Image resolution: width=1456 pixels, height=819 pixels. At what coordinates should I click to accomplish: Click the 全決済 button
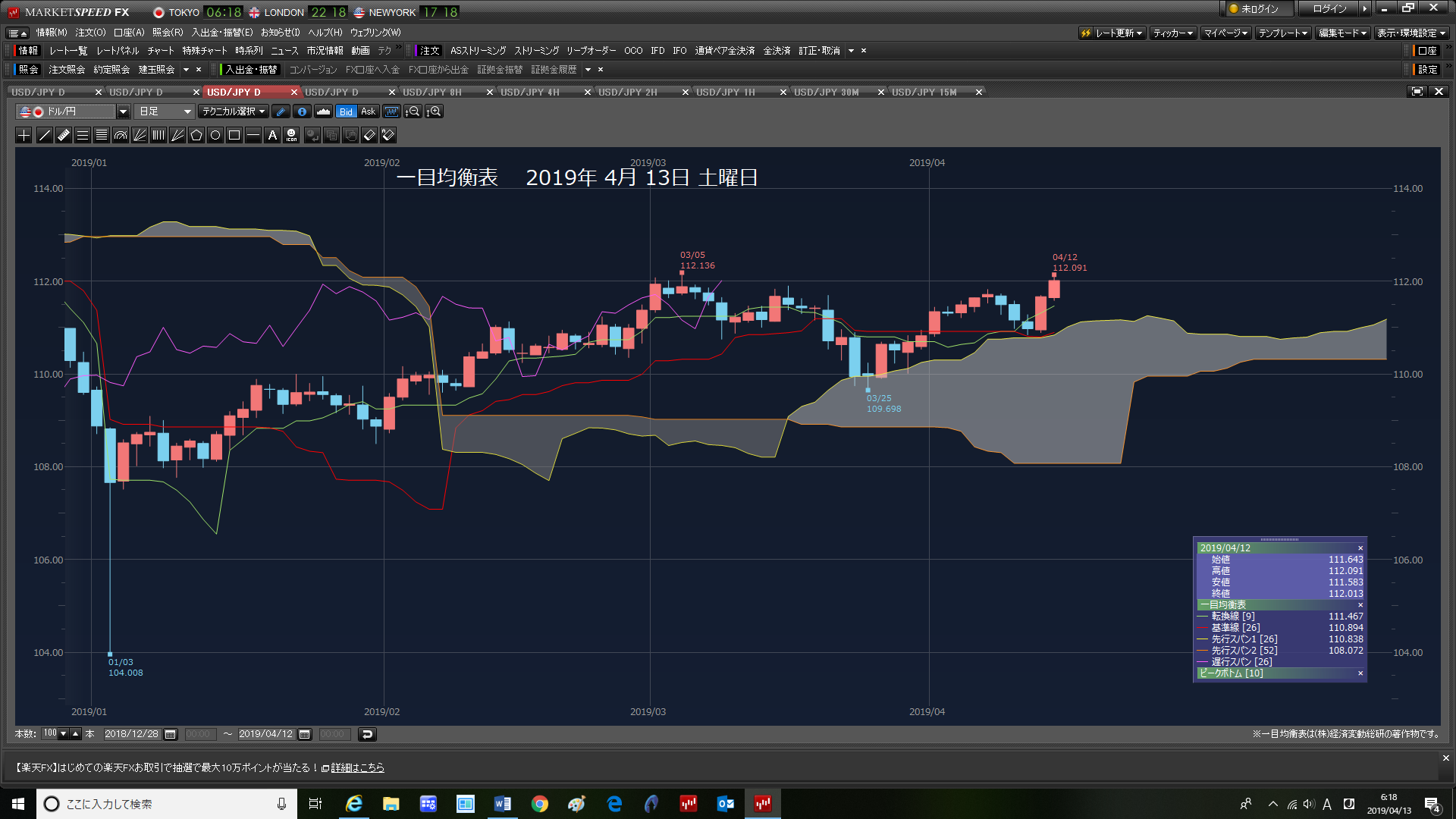point(777,51)
